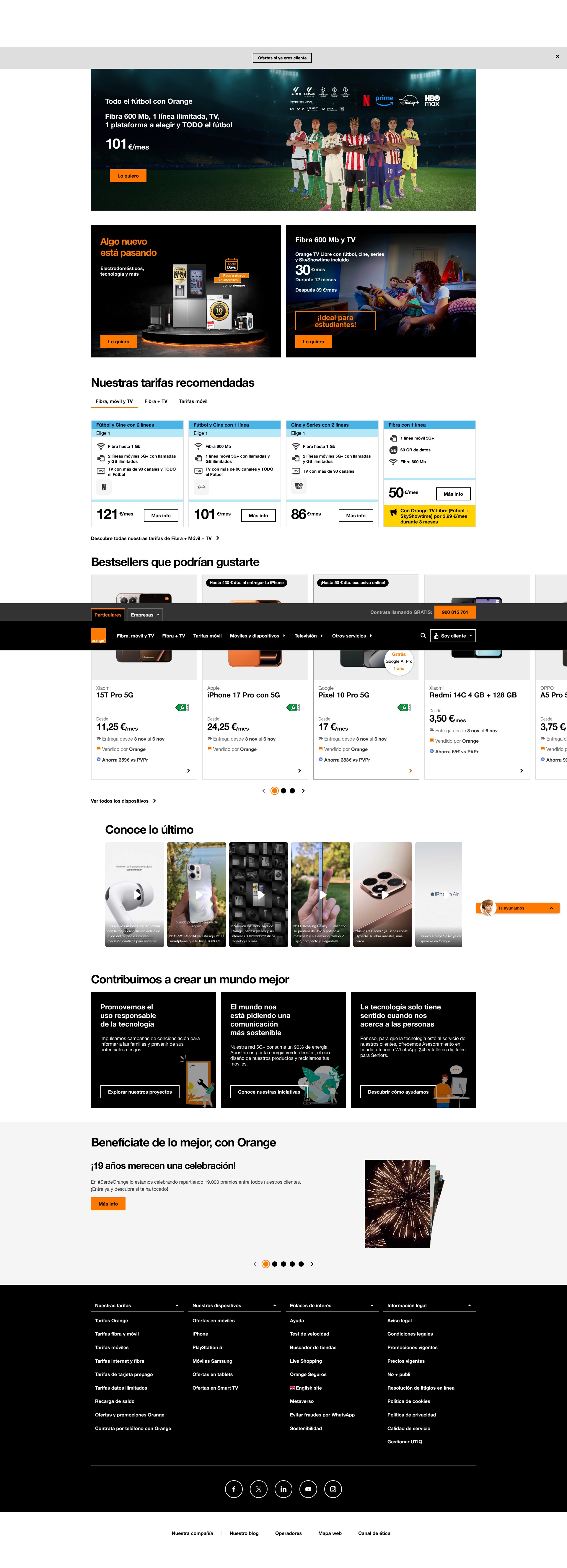Viewport: 567px width, 1568px height.
Task: Switch to Particulares segment
Action: (108, 615)
